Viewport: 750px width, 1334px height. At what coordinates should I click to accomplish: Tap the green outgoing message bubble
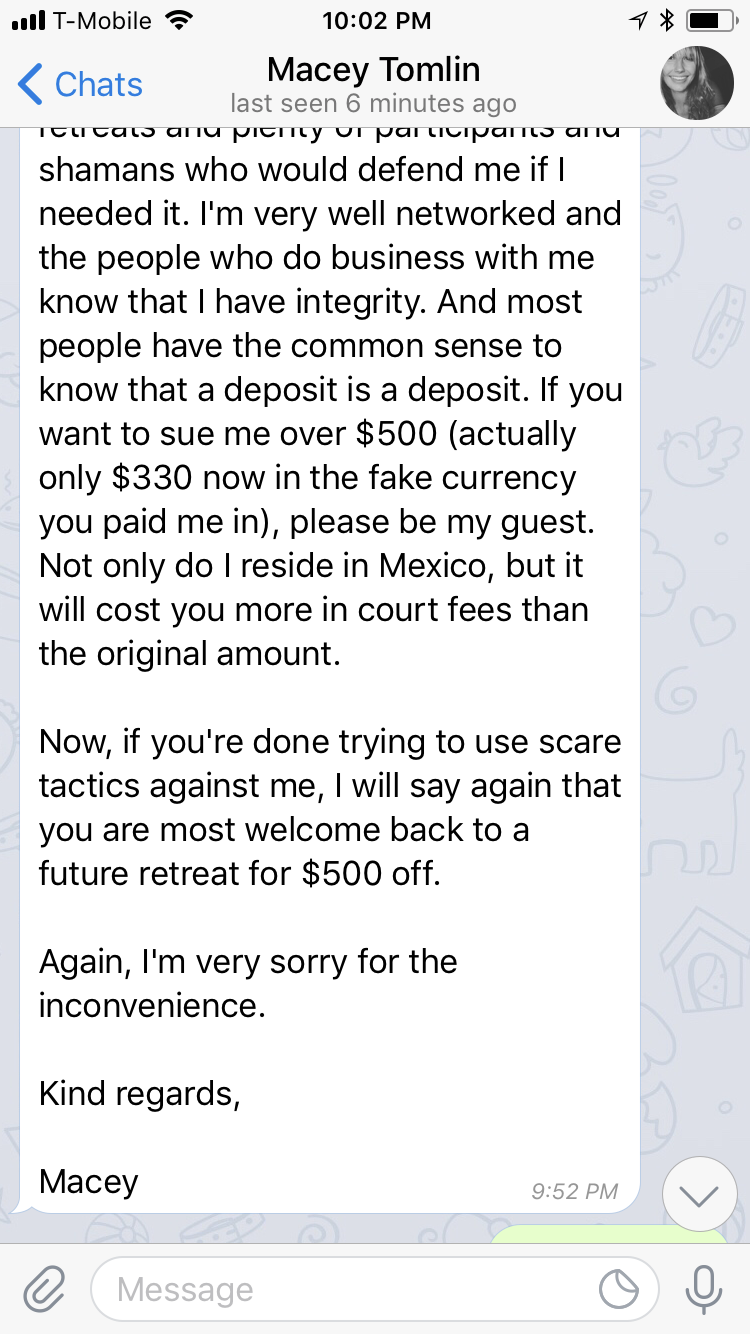(x=610, y=1236)
